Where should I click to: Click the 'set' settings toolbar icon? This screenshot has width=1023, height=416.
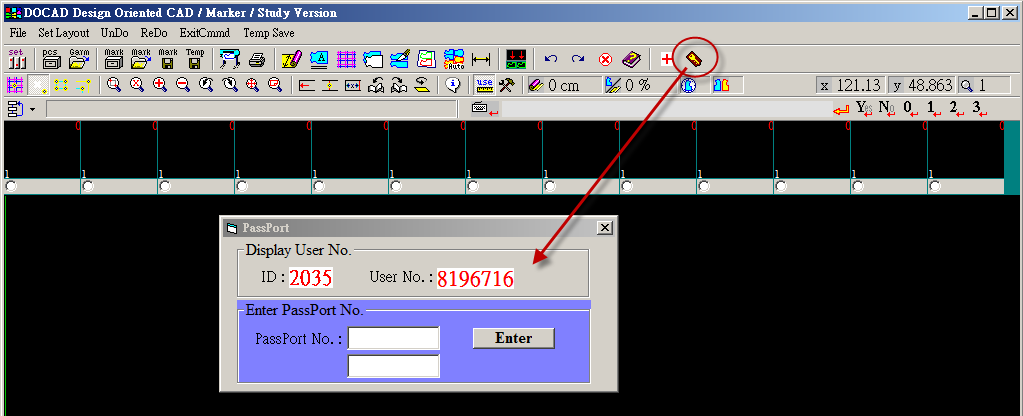tap(16, 59)
